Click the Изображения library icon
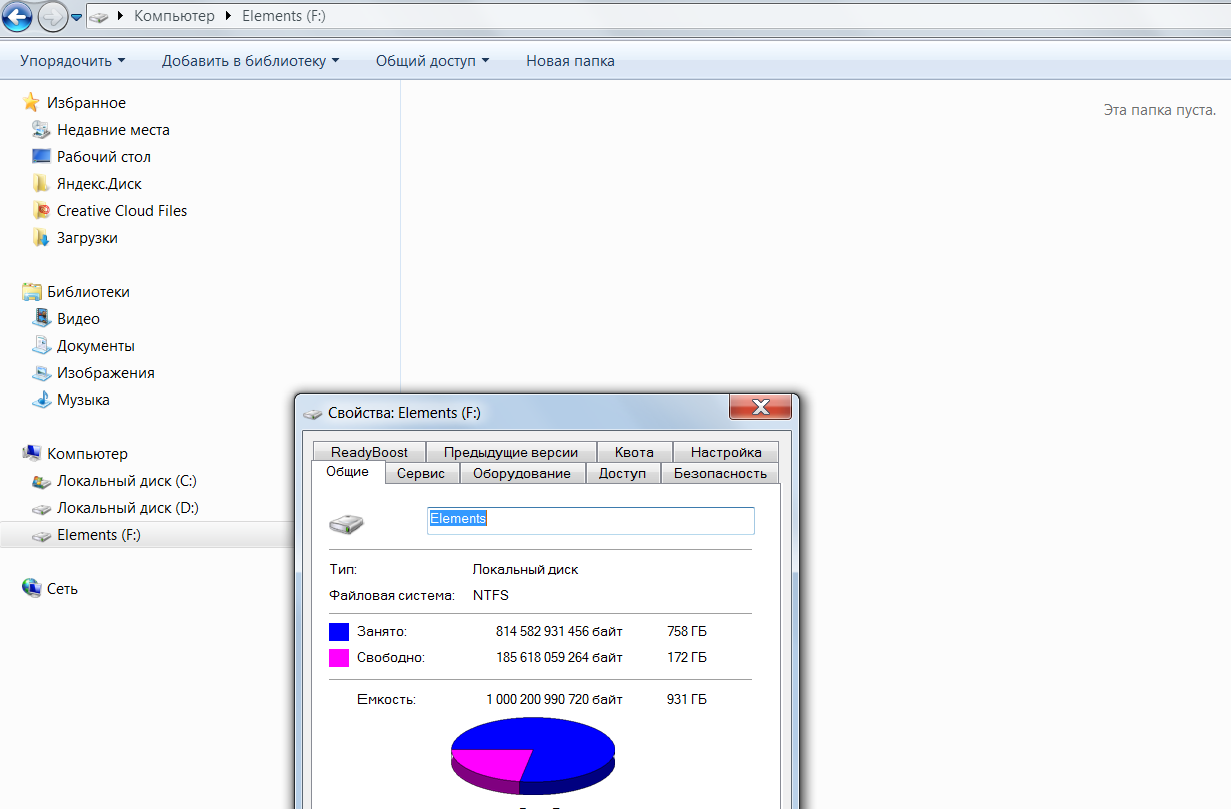 41,373
